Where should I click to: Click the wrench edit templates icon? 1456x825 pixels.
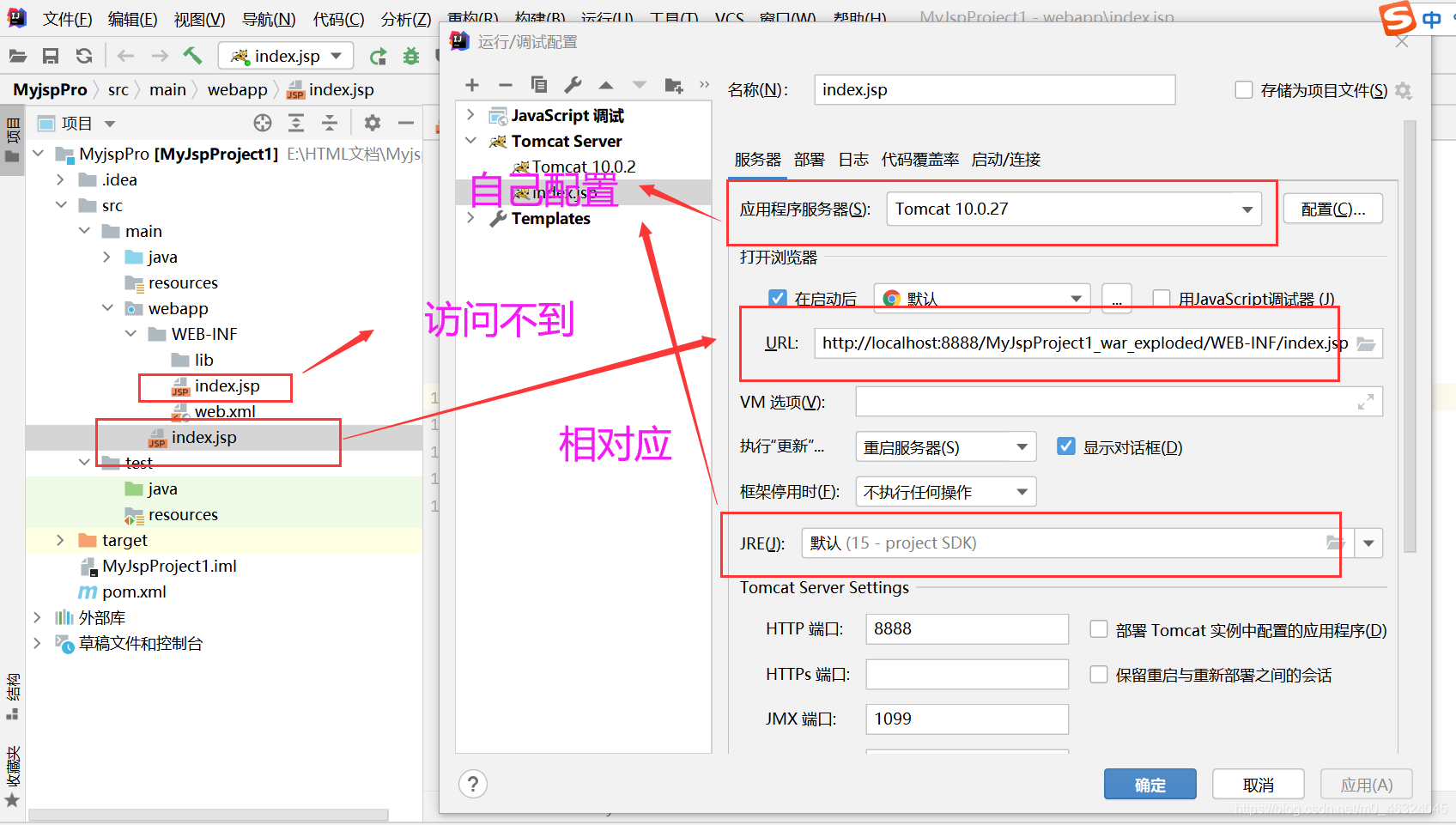click(x=573, y=84)
